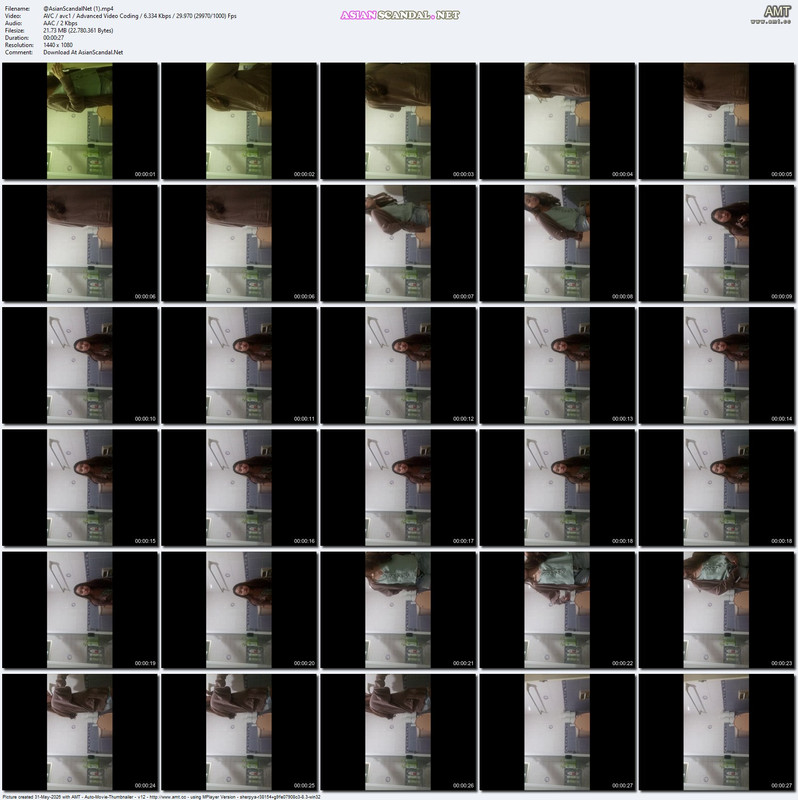Click the frame stamped 00:00:07
Image resolution: width=798 pixels, height=800 pixels.
coord(398,243)
